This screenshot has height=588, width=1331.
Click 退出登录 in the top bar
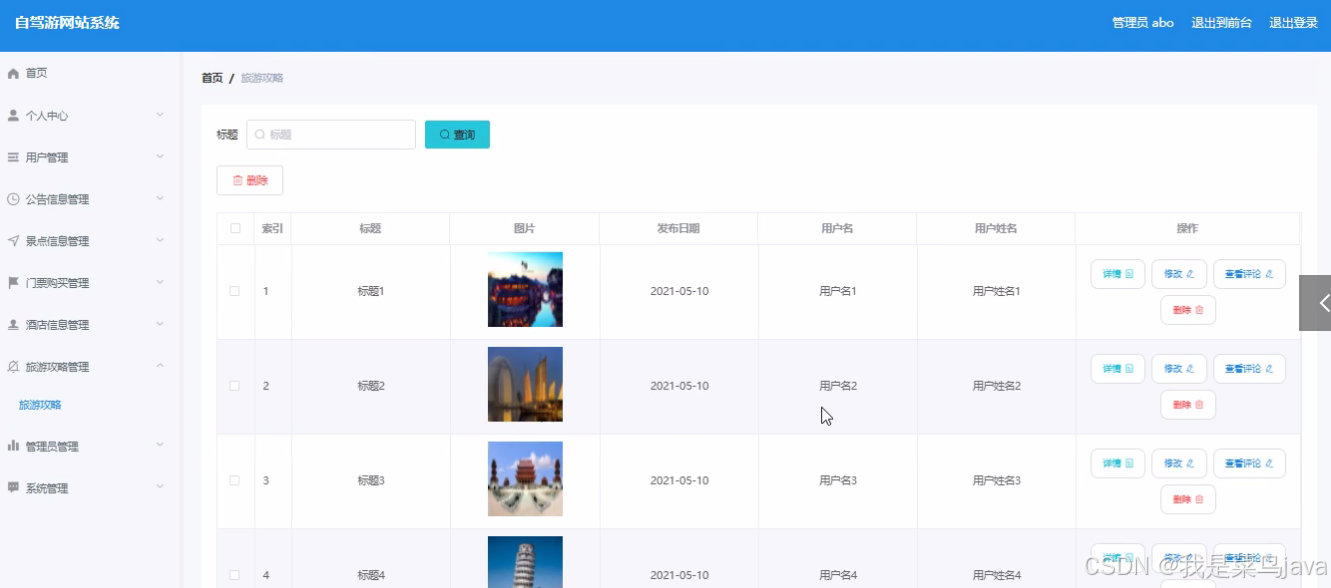click(x=1293, y=23)
